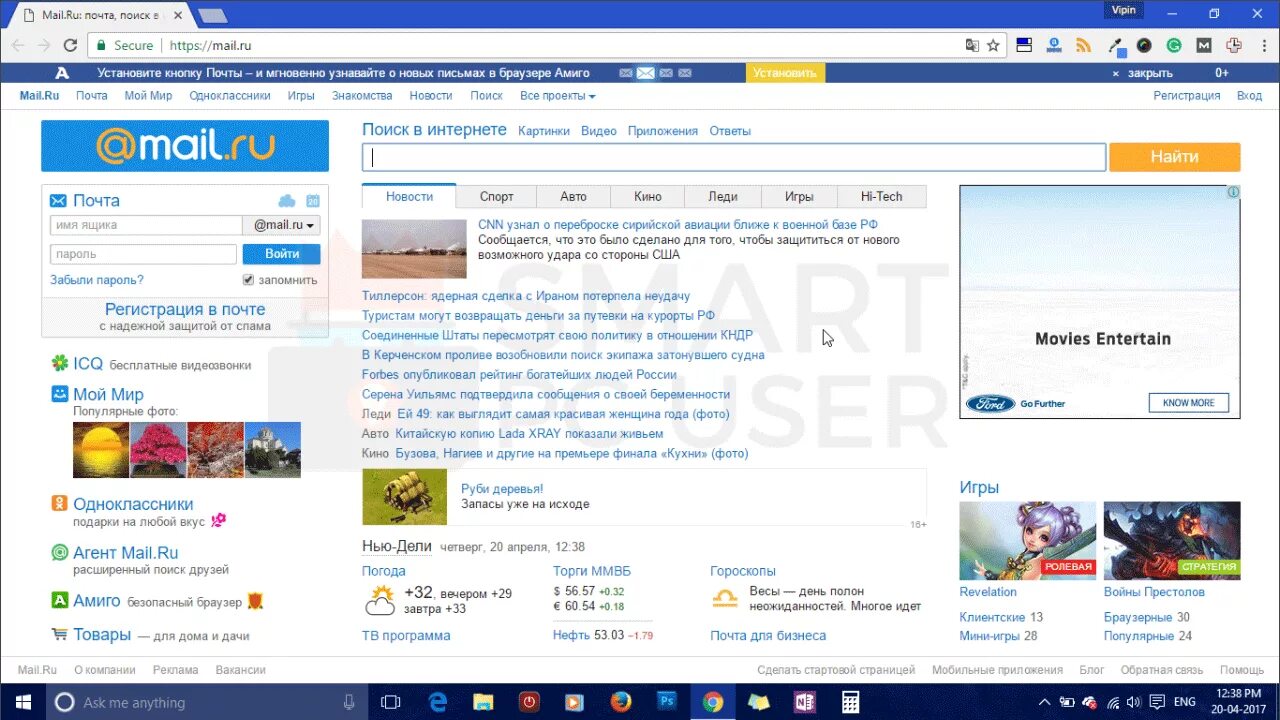
Task: Click the Товары shopping cart icon
Action: (60, 634)
